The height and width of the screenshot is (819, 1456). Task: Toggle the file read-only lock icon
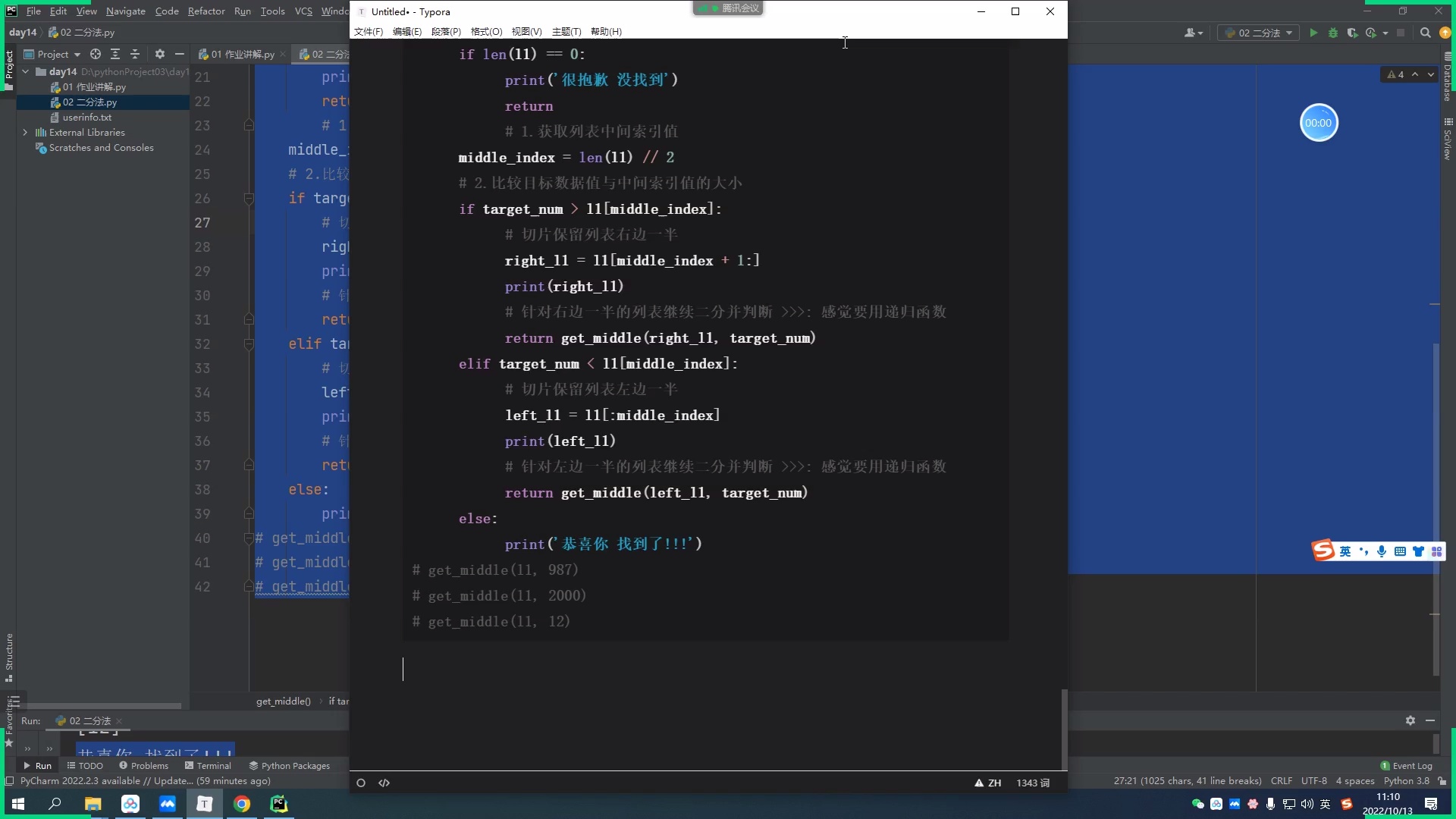pyautogui.click(x=1443, y=781)
